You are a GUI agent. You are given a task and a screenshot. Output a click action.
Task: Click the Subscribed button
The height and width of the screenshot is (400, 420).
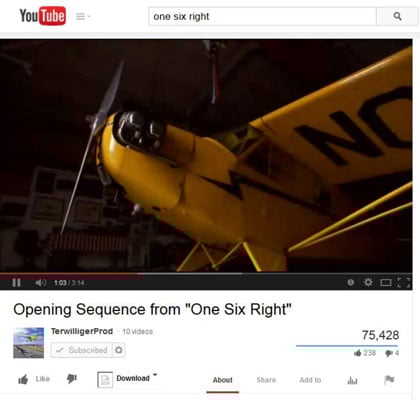[82, 350]
